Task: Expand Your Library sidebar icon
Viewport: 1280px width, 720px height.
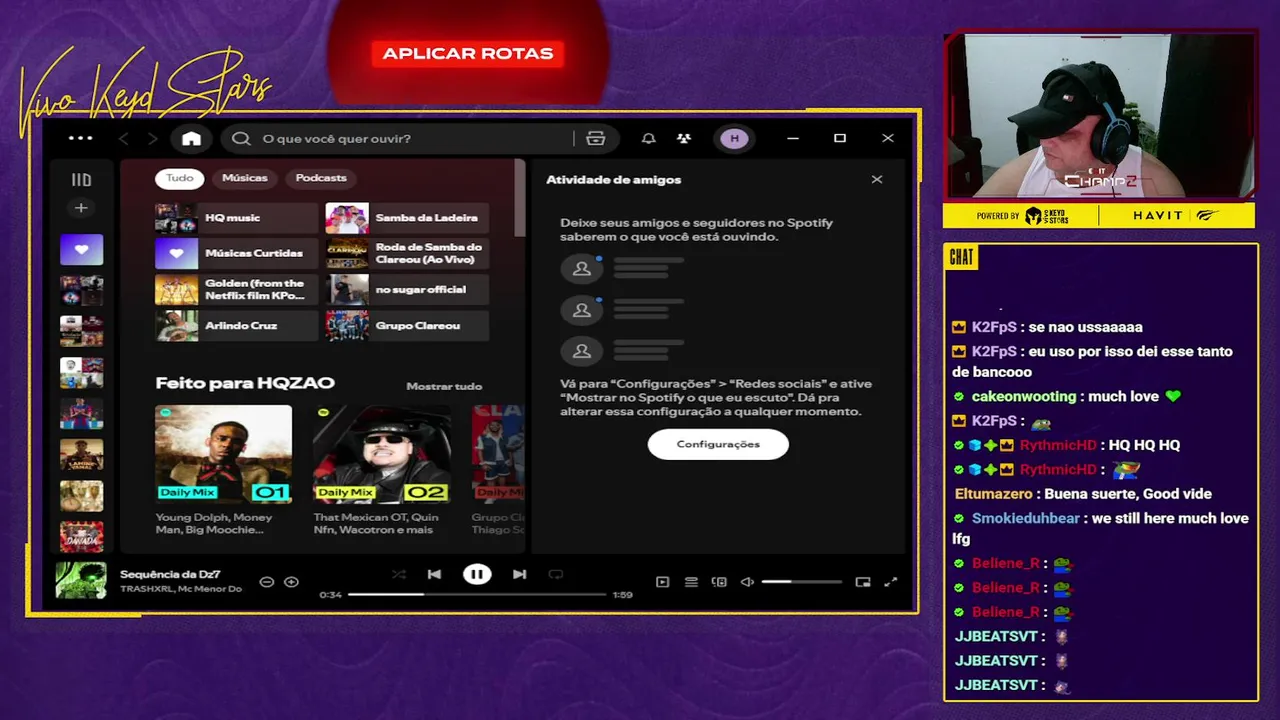Action: pyautogui.click(x=81, y=180)
